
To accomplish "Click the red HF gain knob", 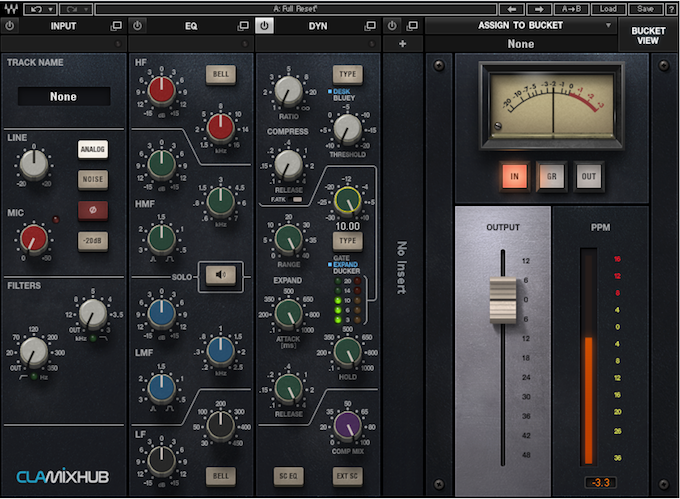I will coord(161,91).
